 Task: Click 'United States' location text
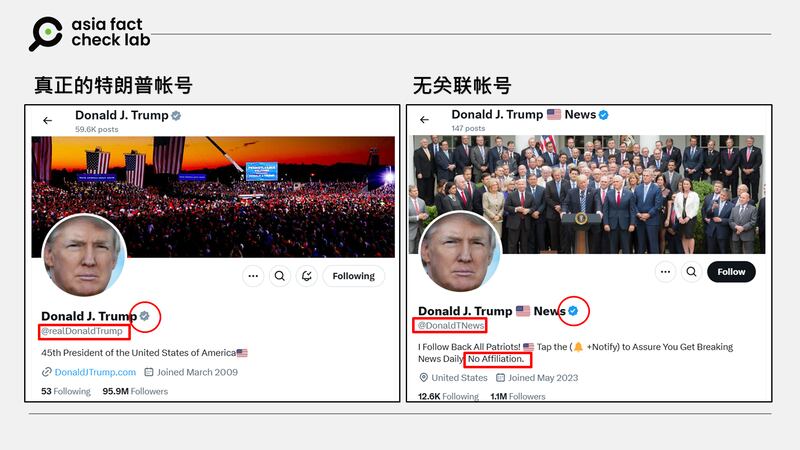click(459, 378)
